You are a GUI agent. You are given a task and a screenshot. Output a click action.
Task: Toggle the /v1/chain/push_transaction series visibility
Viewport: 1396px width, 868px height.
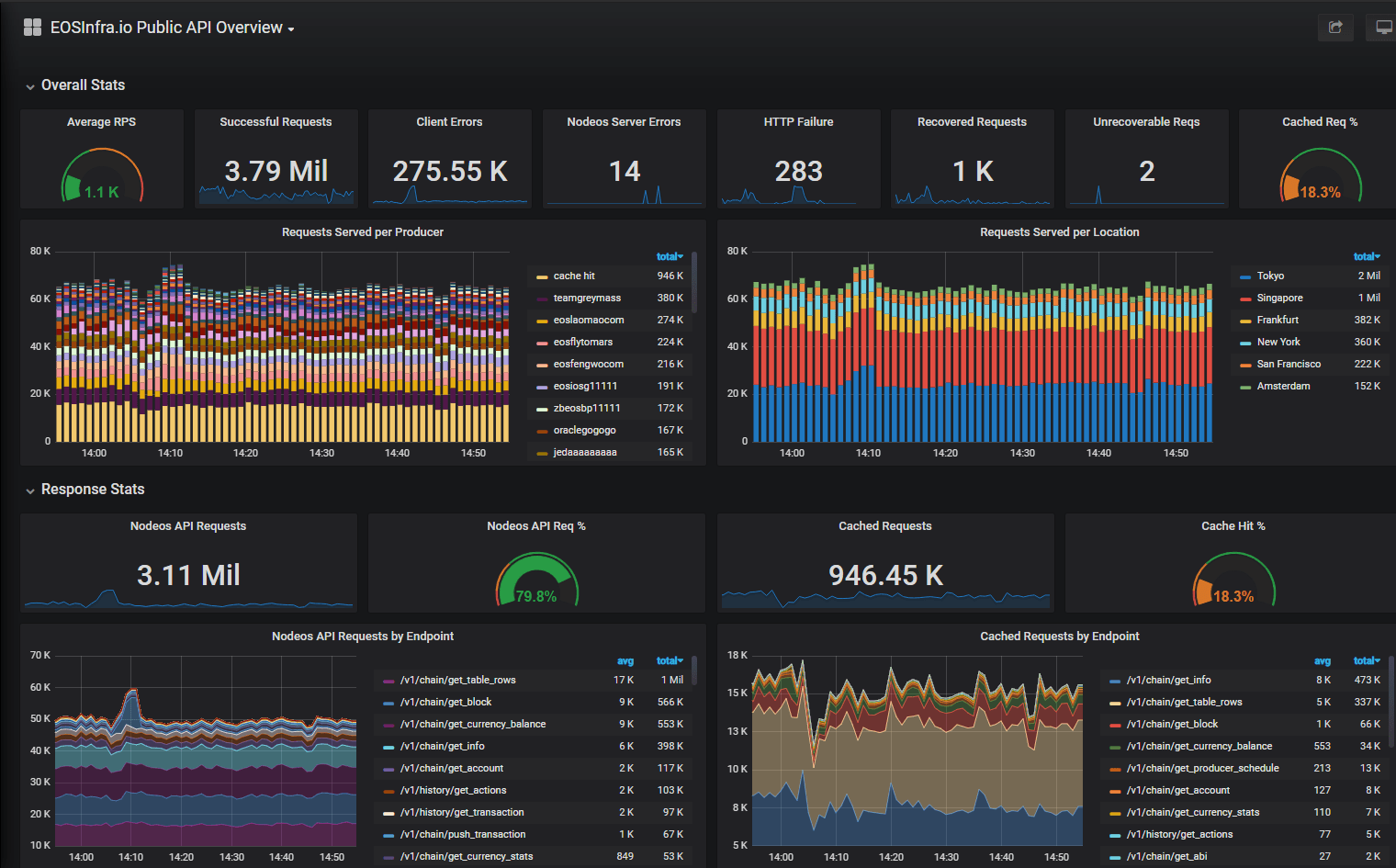pyautogui.click(x=462, y=834)
